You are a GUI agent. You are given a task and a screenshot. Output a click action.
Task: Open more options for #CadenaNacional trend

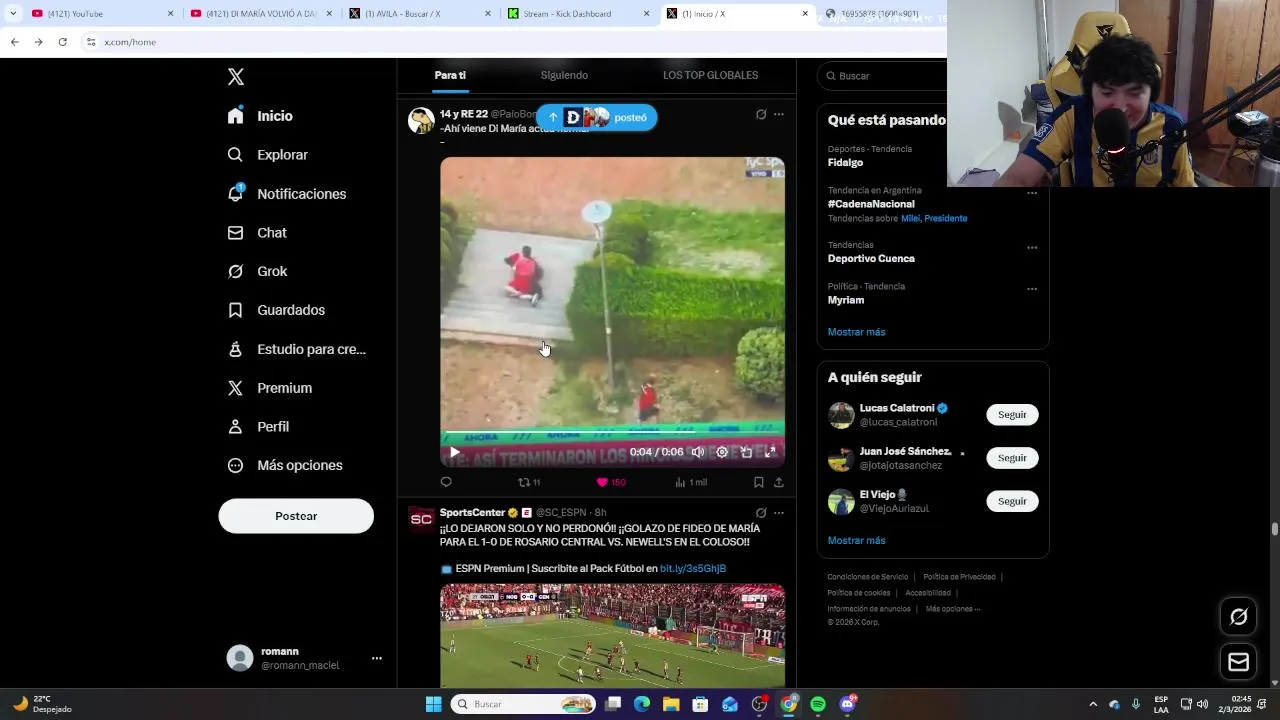[x=1032, y=192]
